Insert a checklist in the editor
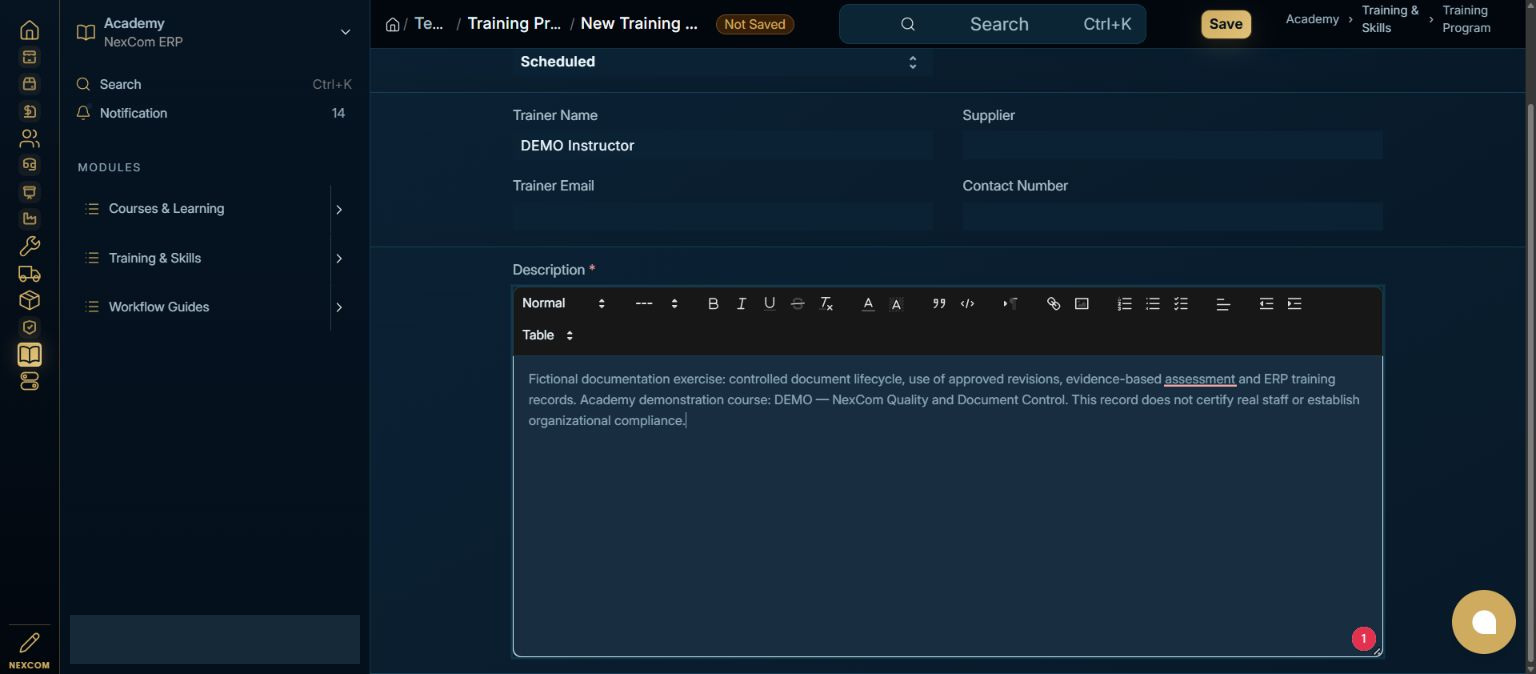The width and height of the screenshot is (1536, 674). 1180,304
